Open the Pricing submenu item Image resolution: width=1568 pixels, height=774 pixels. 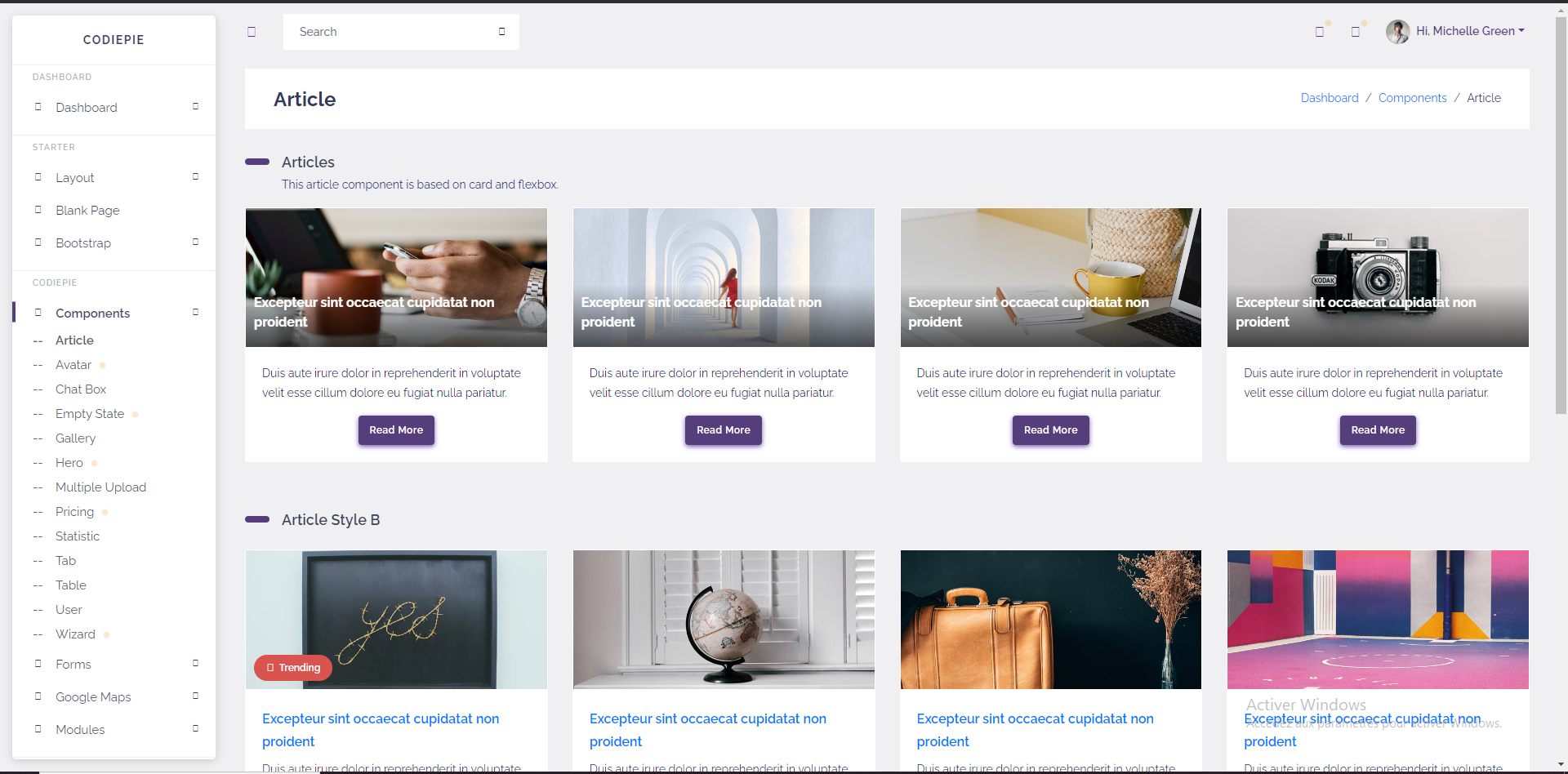tap(74, 512)
